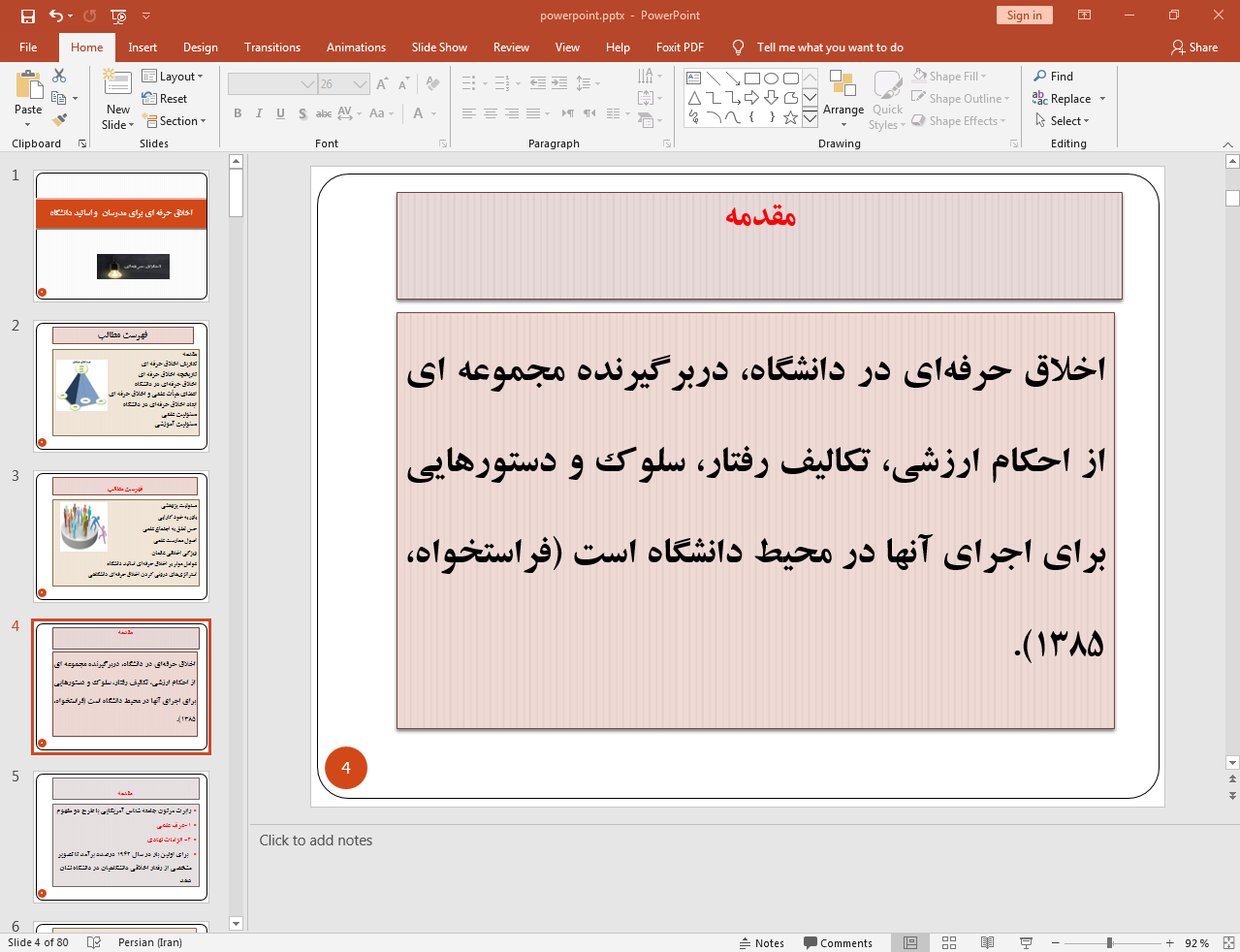Open Quick Styles gallery

tap(887, 100)
